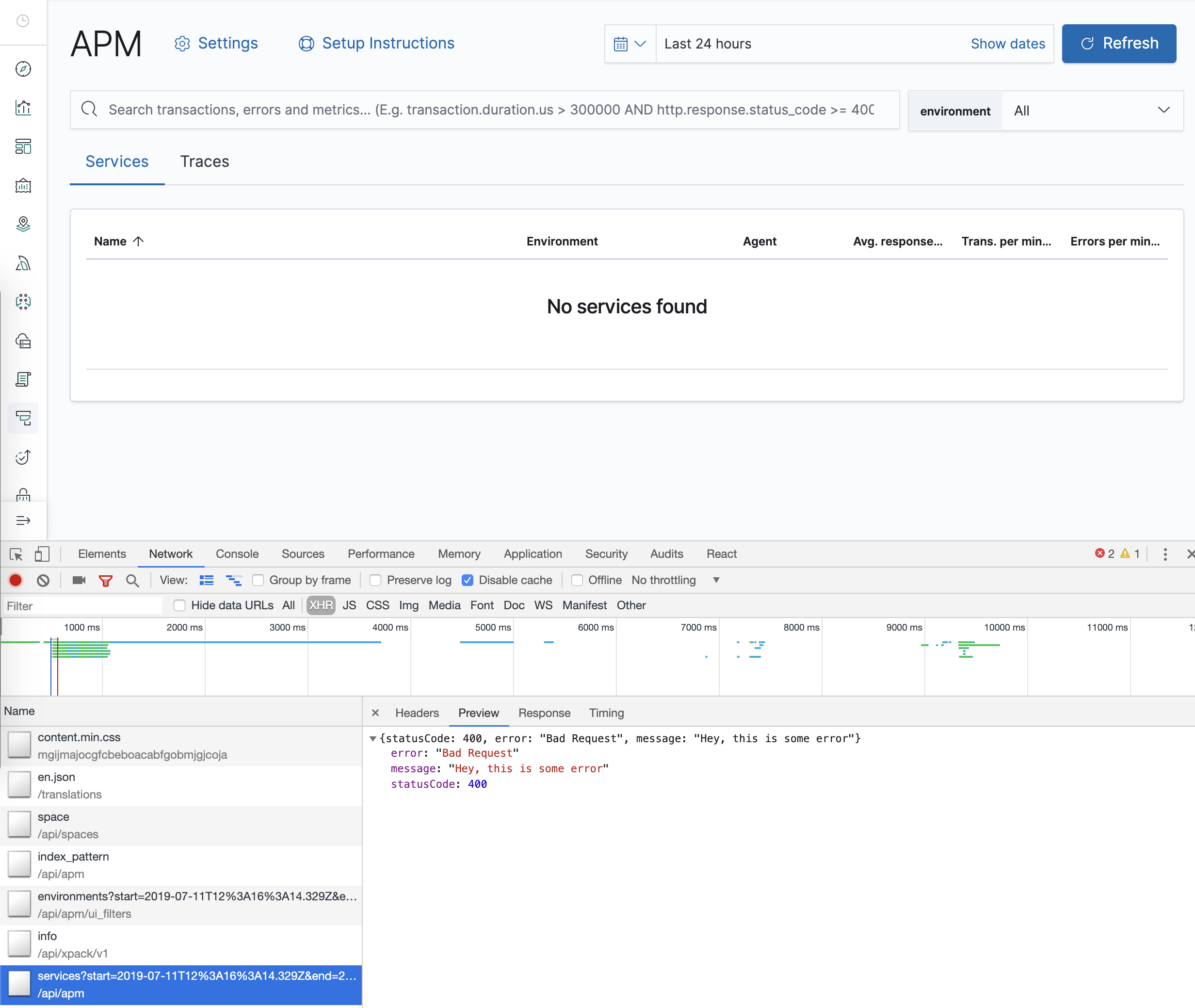Screen dimensions: 1195x1008
Task: Switch to Traces tab
Action: coord(205,162)
